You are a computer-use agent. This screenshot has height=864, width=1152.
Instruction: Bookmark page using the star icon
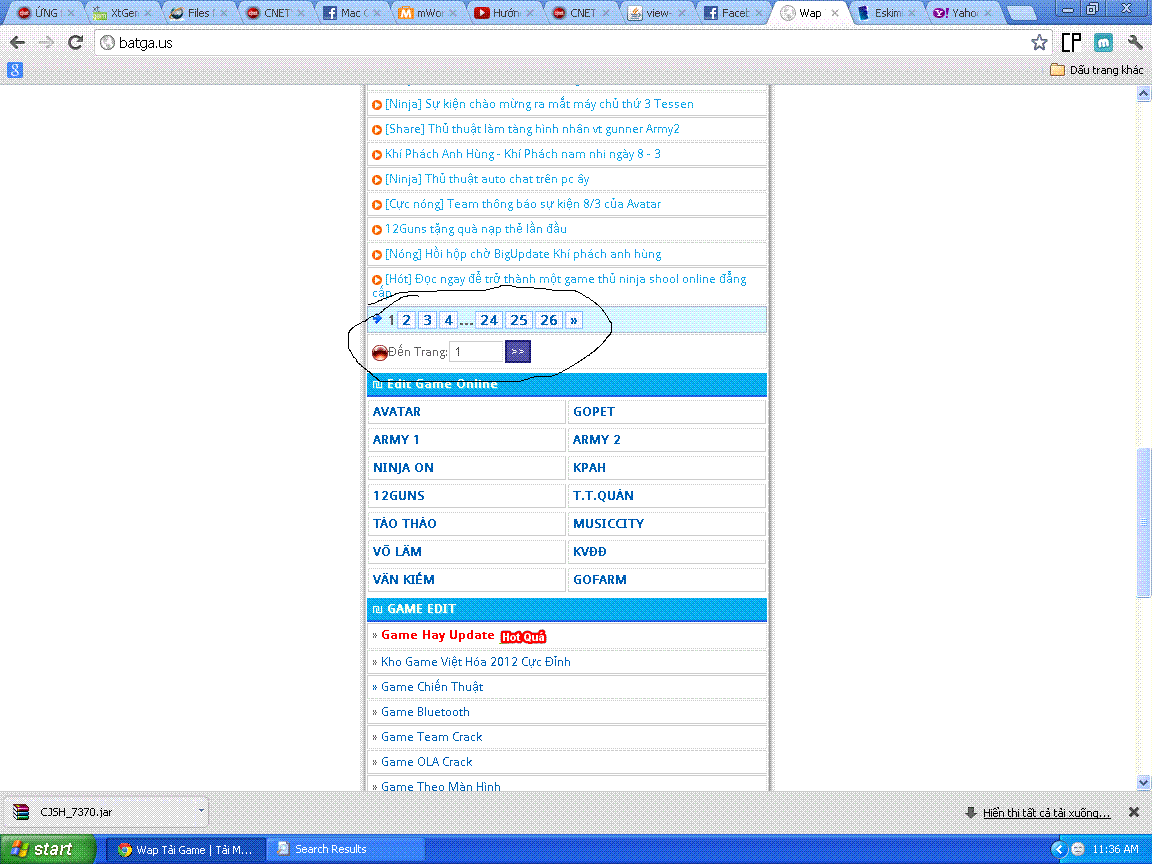coord(1039,43)
